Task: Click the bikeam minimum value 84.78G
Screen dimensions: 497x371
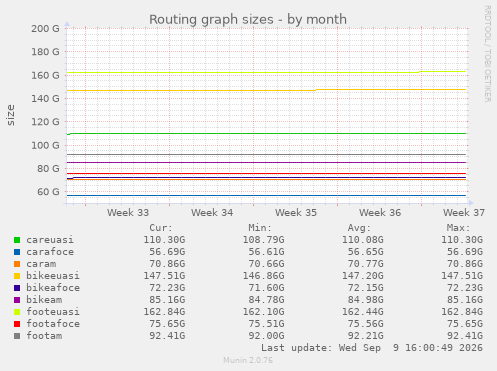Action: tap(266, 300)
